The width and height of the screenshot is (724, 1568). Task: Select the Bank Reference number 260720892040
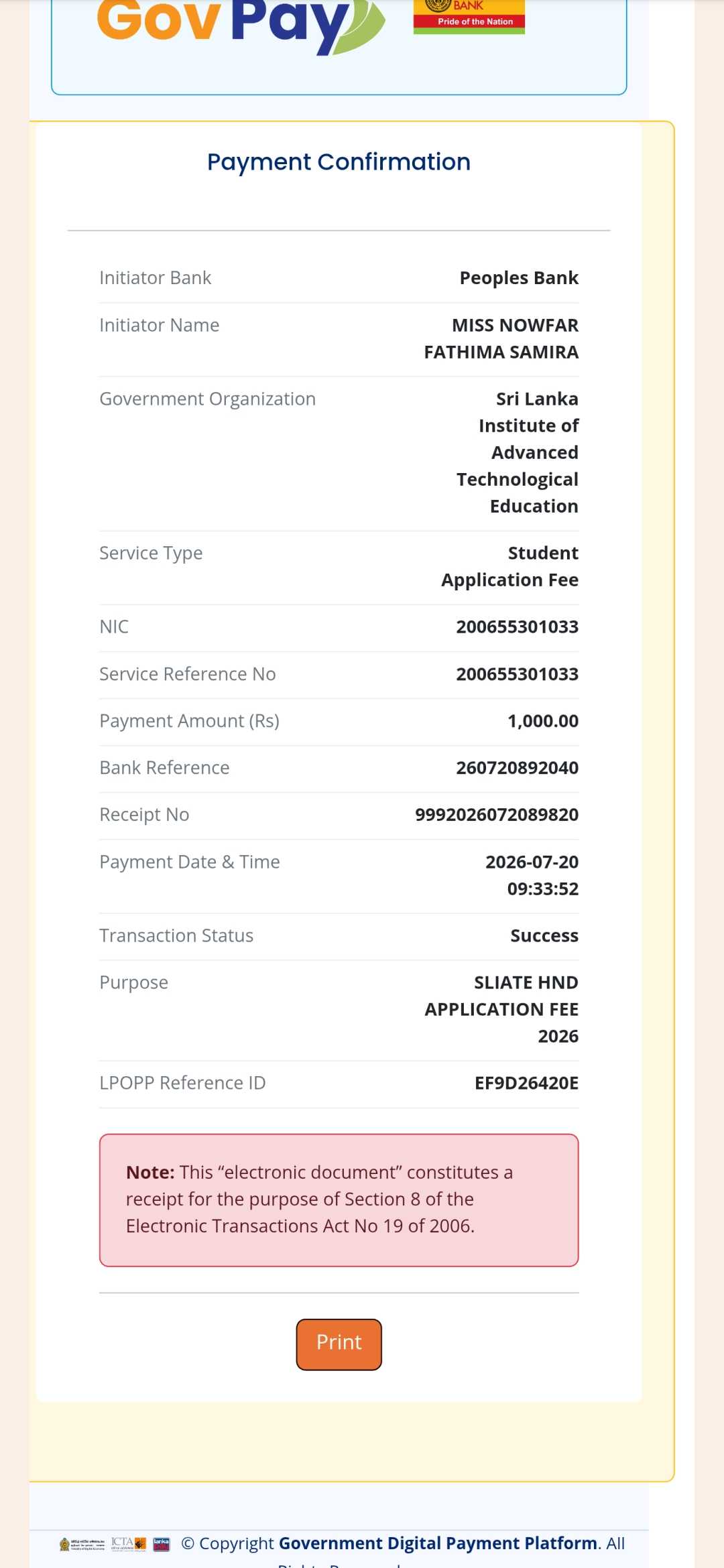(518, 768)
